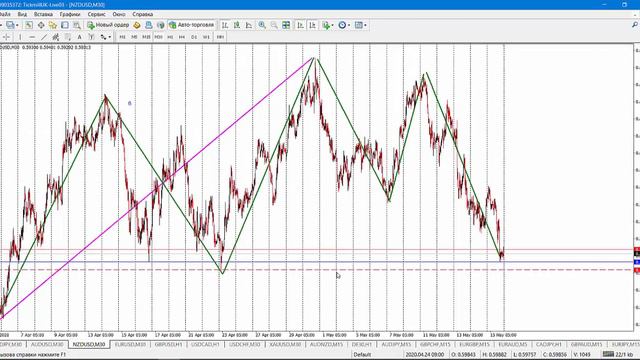
Task: Switch timeframe to M1
Action: (x=122, y=37)
